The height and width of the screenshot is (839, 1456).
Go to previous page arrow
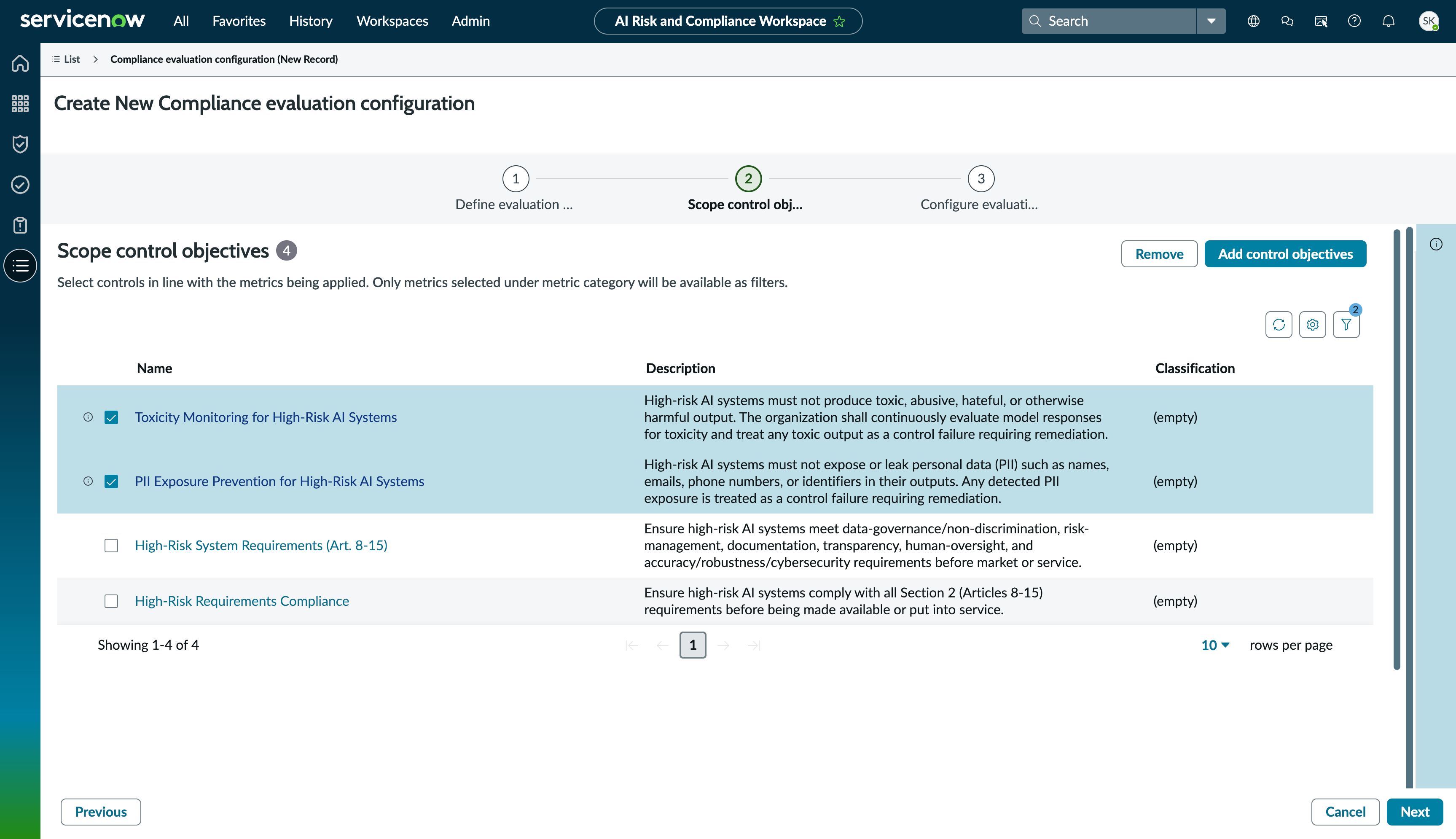[662, 645]
